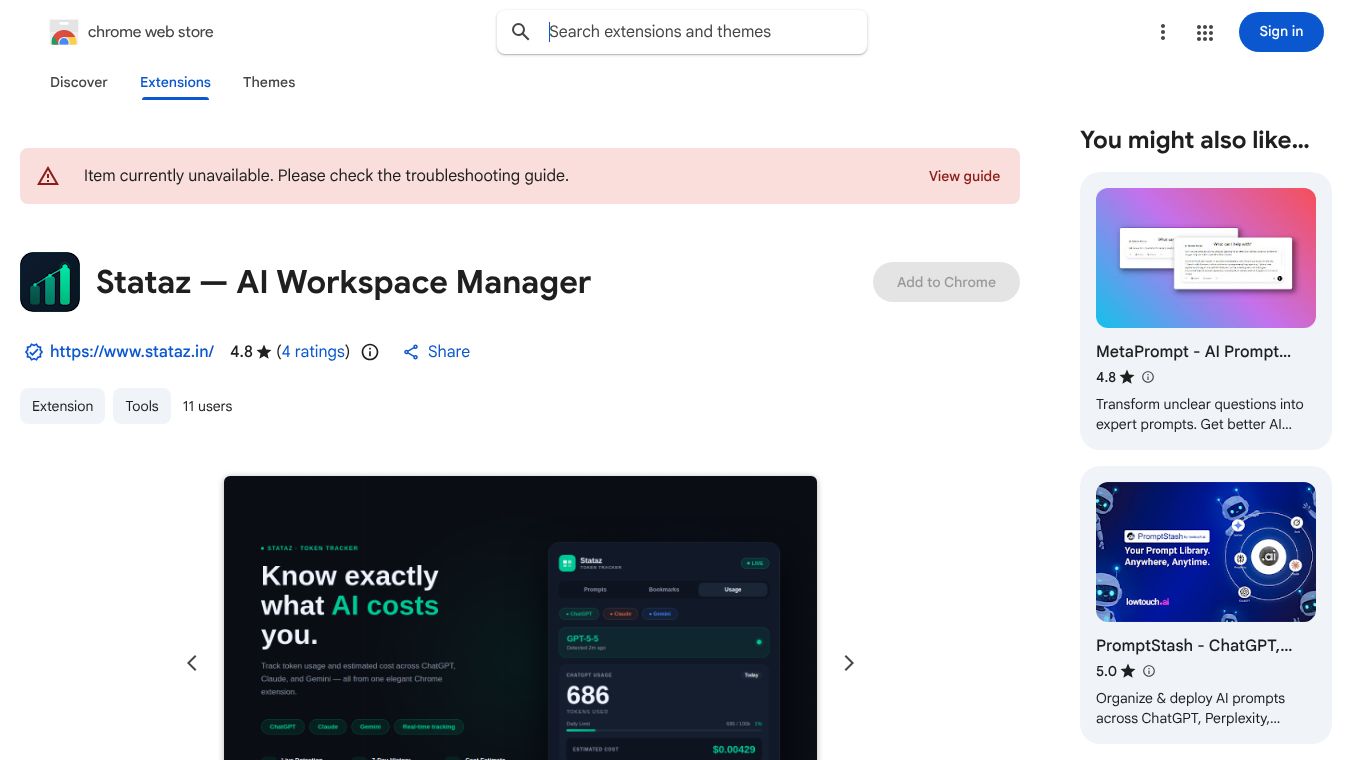The image size is (1352, 760).
Task: Click the share icon
Action: [x=411, y=352]
